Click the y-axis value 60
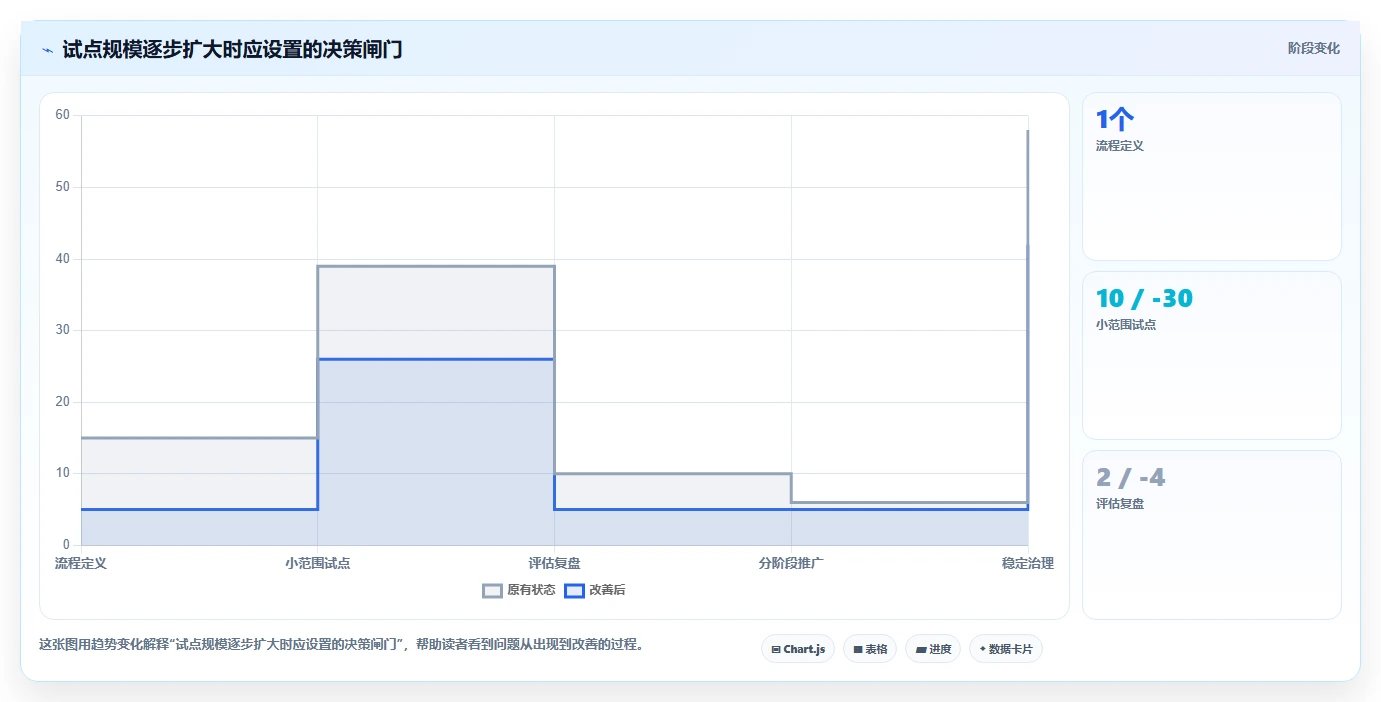 tap(63, 115)
